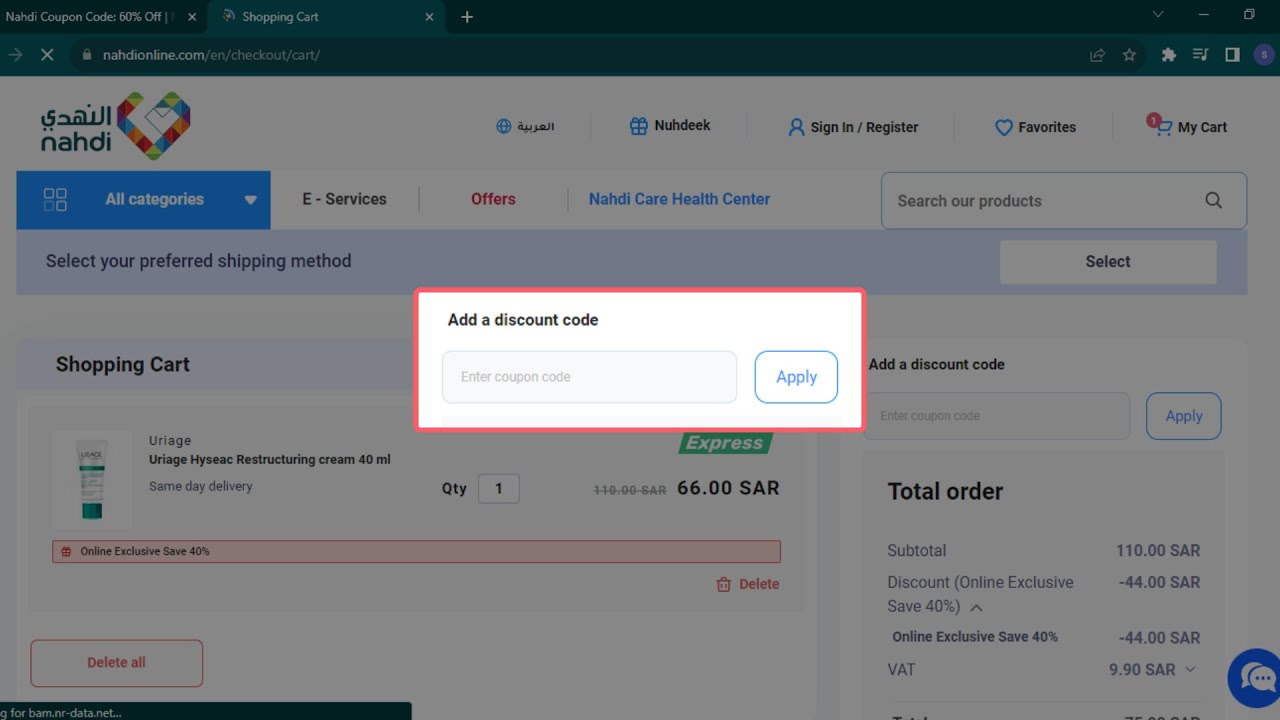The width and height of the screenshot is (1280, 720).
Task: Click browser forward arrow
Action: 14,55
